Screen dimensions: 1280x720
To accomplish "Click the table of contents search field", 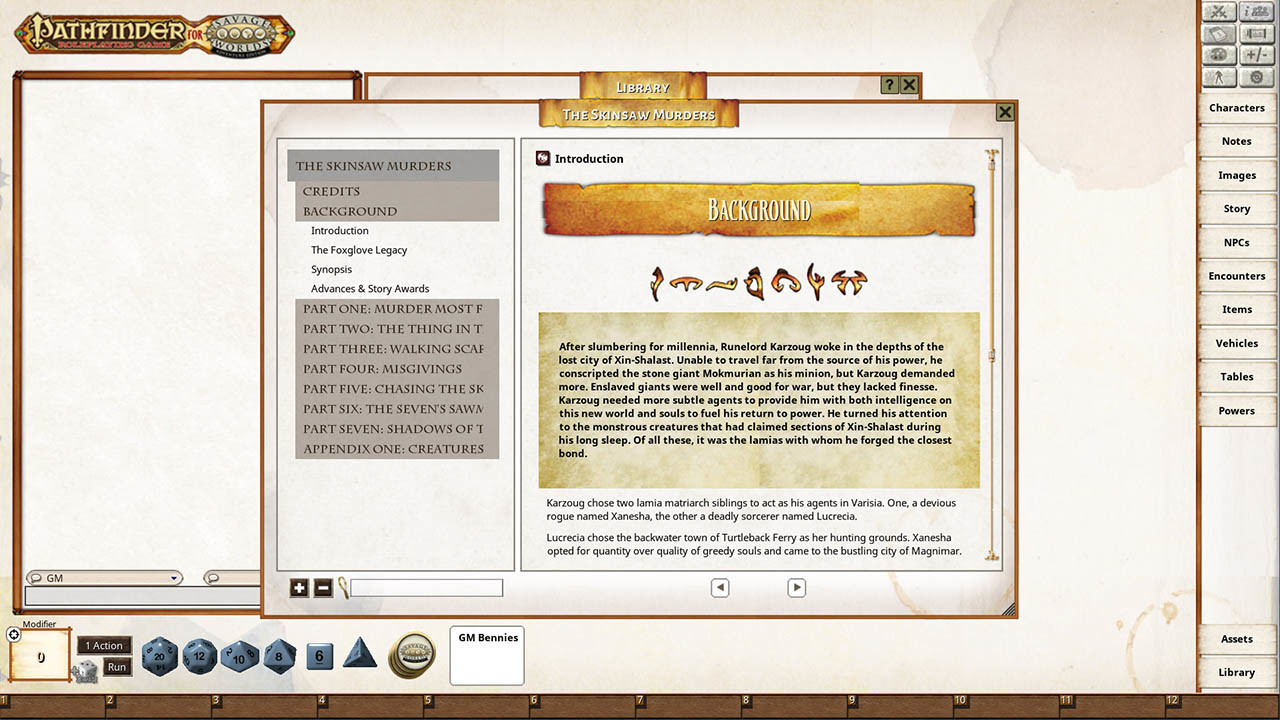I will 426,588.
